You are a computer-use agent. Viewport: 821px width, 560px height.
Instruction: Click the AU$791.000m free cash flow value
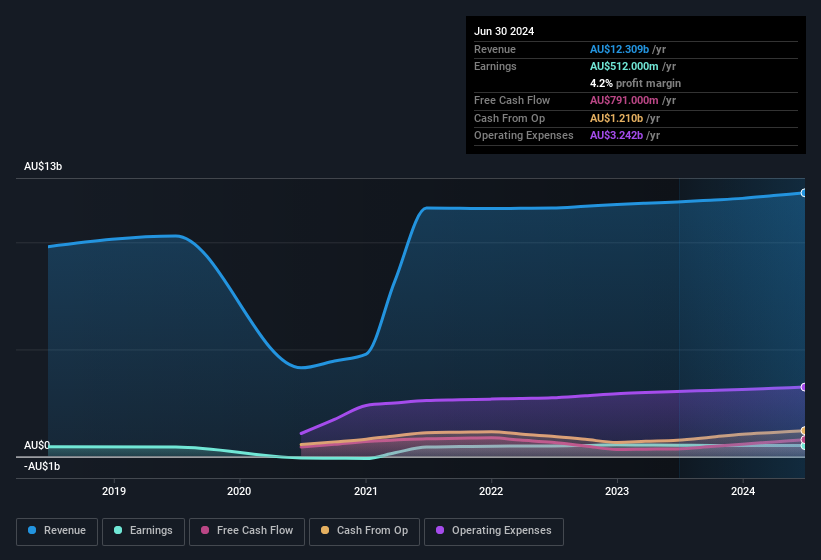coord(624,100)
